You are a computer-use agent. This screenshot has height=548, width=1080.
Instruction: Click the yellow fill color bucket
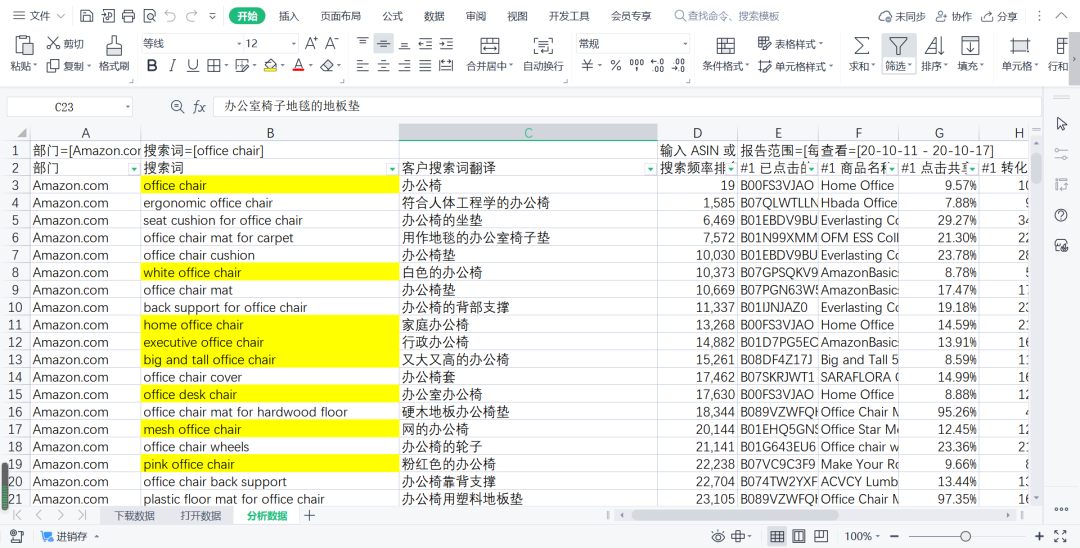coord(270,65)
